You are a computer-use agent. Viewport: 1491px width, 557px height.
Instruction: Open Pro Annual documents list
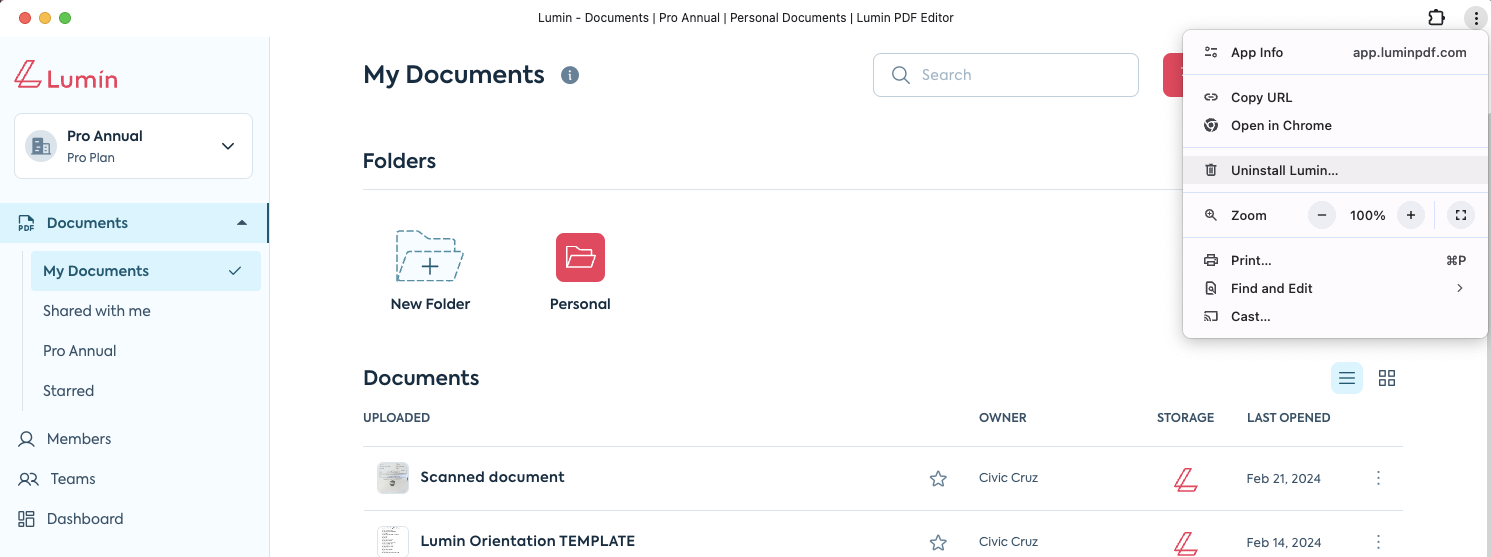pos(80,351)
